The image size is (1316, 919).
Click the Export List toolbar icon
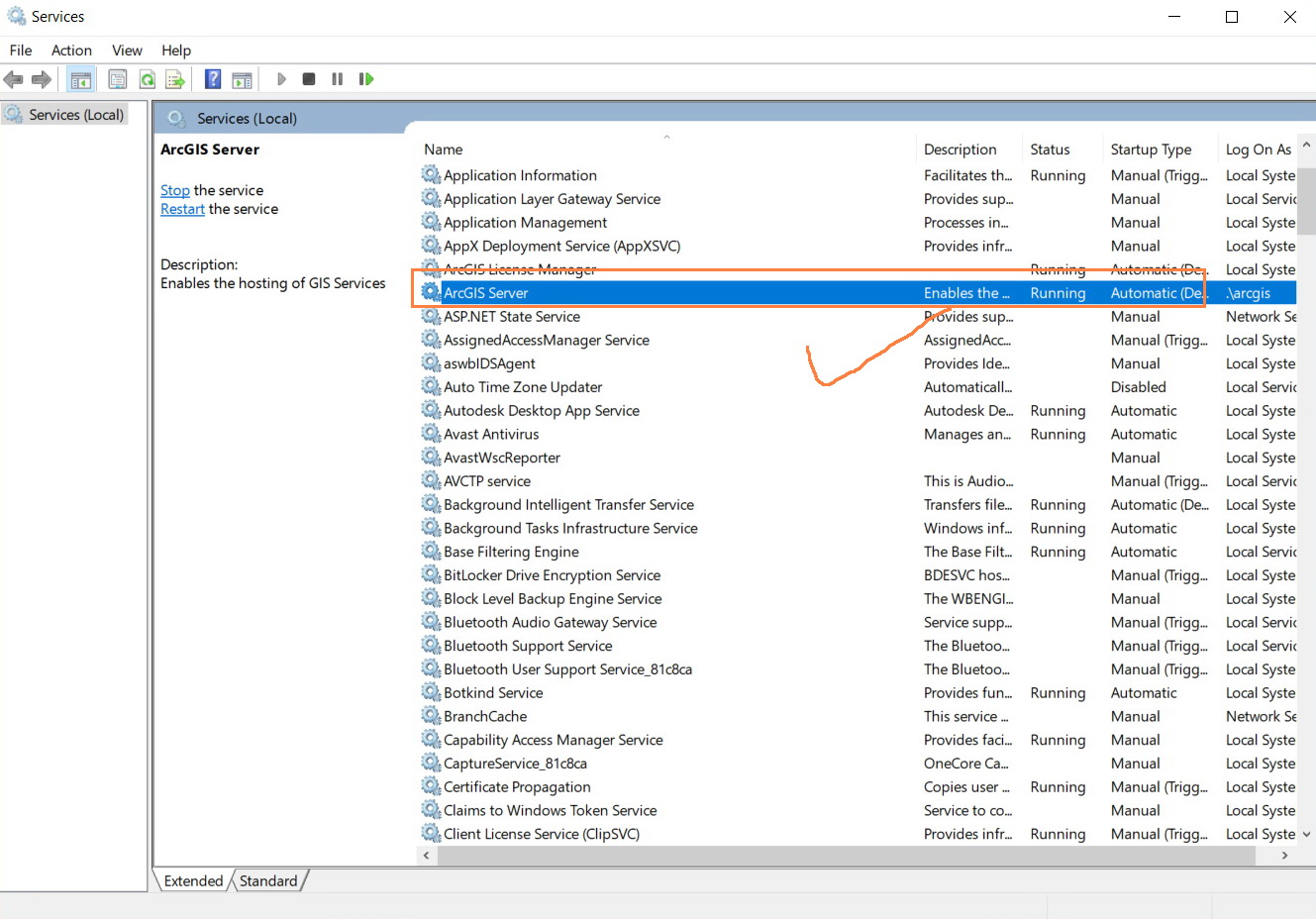click(x=175, y=79)
